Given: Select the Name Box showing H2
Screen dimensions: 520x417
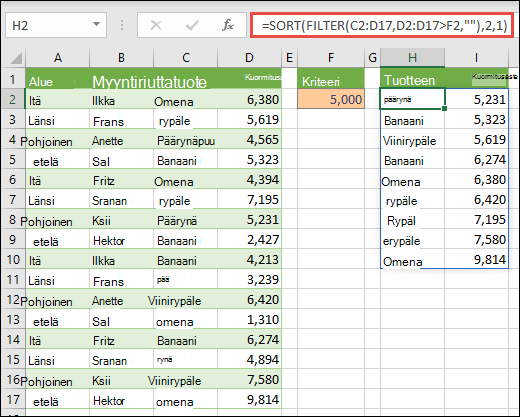Looking at the screenshot, I should click(56, 25).
